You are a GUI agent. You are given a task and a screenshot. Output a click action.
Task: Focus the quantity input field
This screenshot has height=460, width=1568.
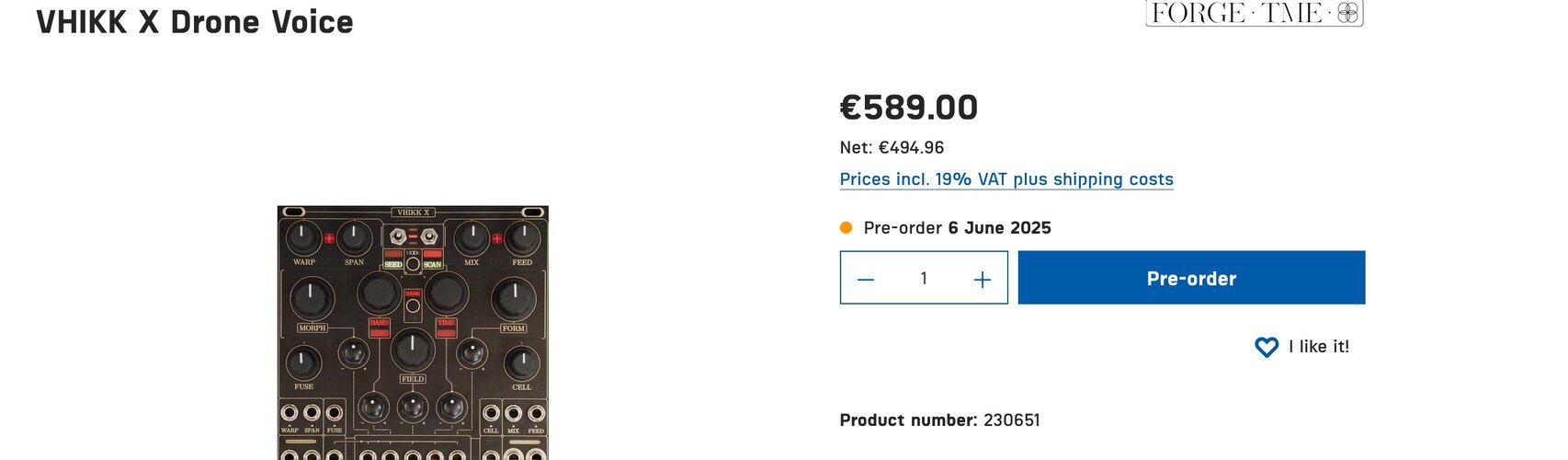pos(924,278)
